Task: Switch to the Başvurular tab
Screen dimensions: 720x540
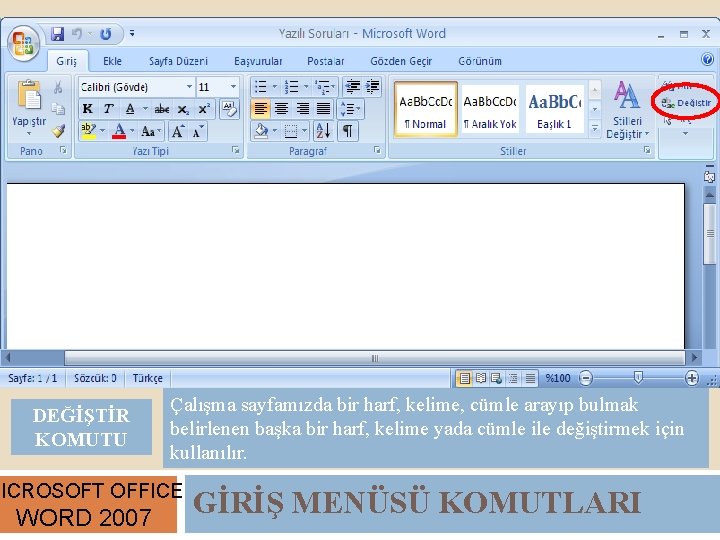Action: point(258,61)
